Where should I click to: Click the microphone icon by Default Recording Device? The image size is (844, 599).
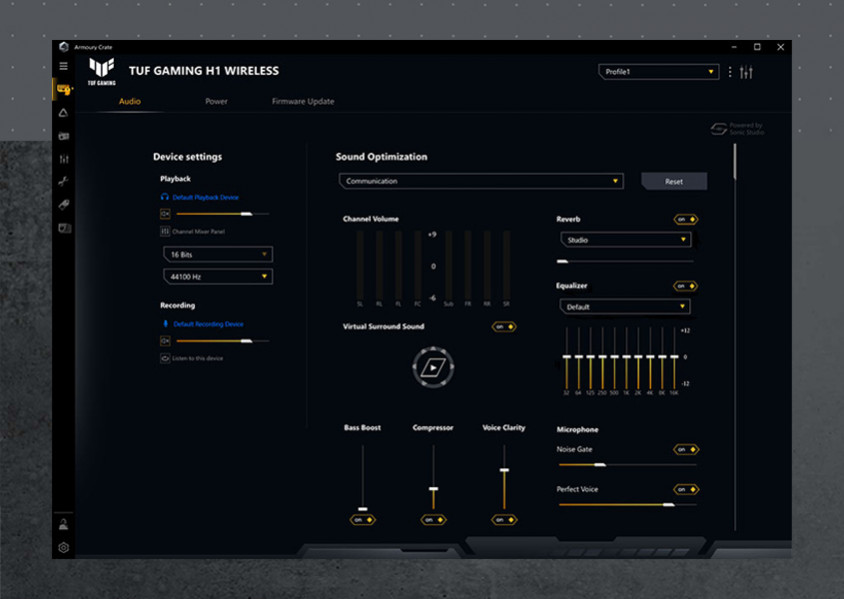coord(165,323)
